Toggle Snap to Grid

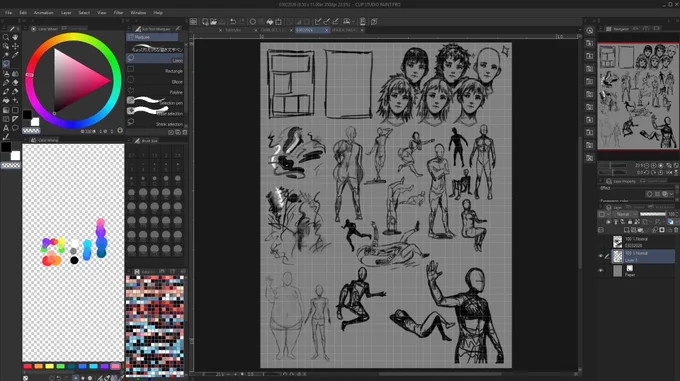tap(335, 22)
